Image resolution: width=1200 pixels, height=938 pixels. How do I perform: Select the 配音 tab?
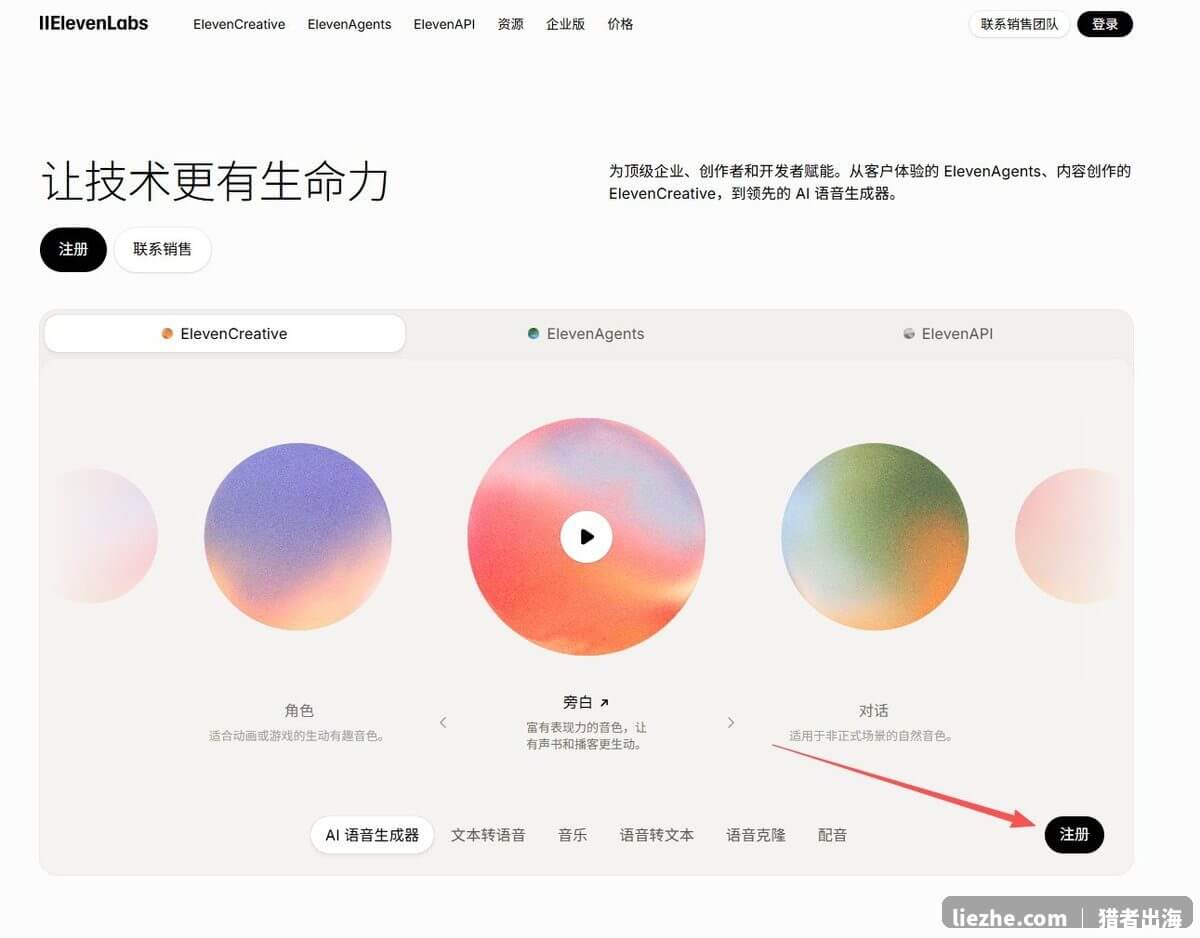coord(832,835)
